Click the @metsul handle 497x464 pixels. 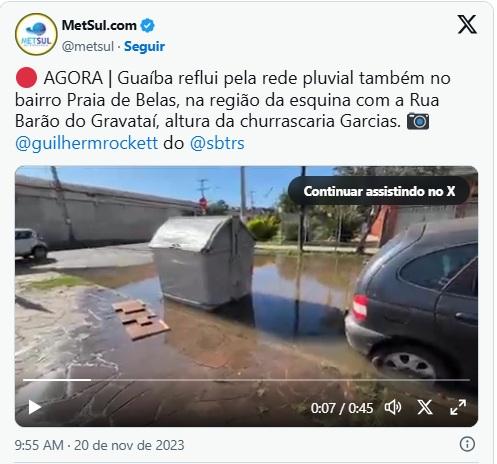[x=88, y=46]
